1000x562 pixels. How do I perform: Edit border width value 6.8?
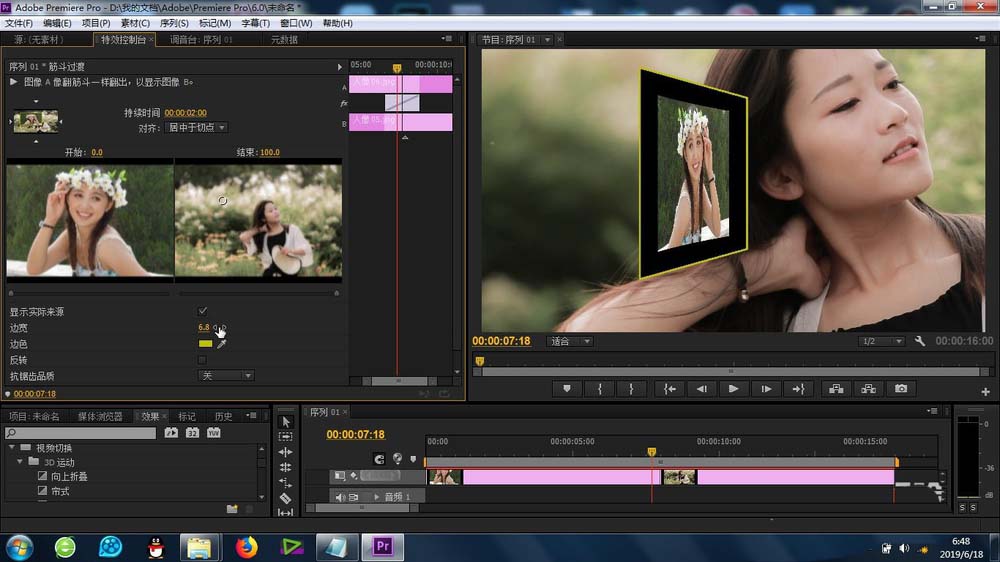tap(203, 327)
